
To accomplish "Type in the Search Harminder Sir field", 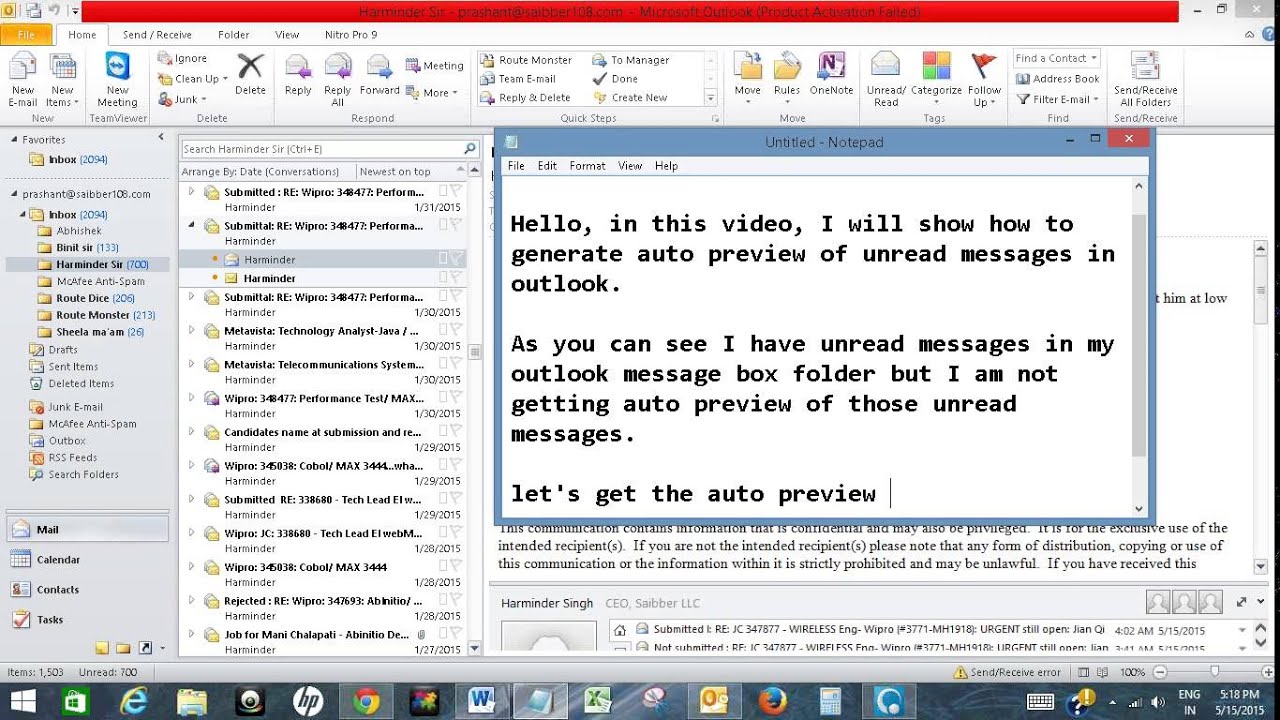I will [320, 149].
